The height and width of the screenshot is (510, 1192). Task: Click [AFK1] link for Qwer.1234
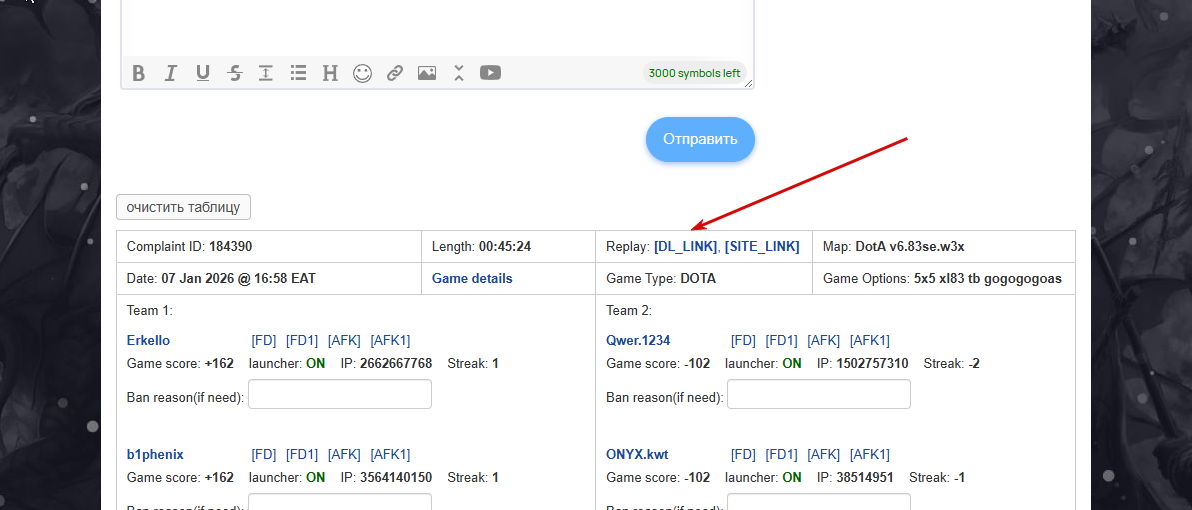(x=870, y=341)
